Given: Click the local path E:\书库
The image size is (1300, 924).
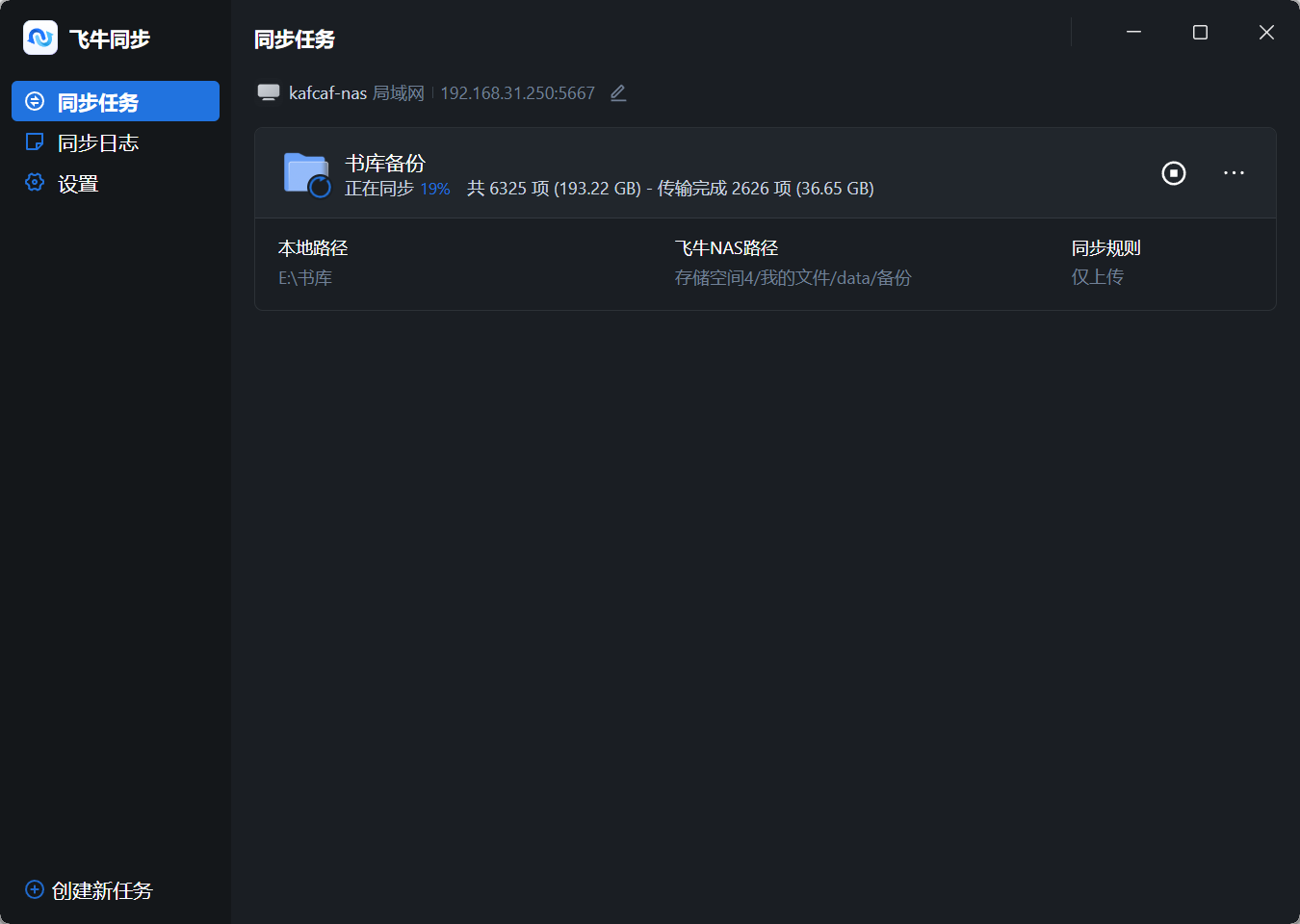Looking at the screenshot, I should point(305,278).
